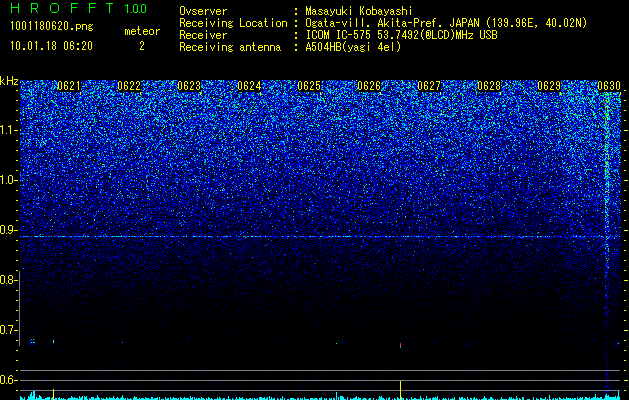
Task: Click the 0.6 kHz axis label
Action: point(8,380)
